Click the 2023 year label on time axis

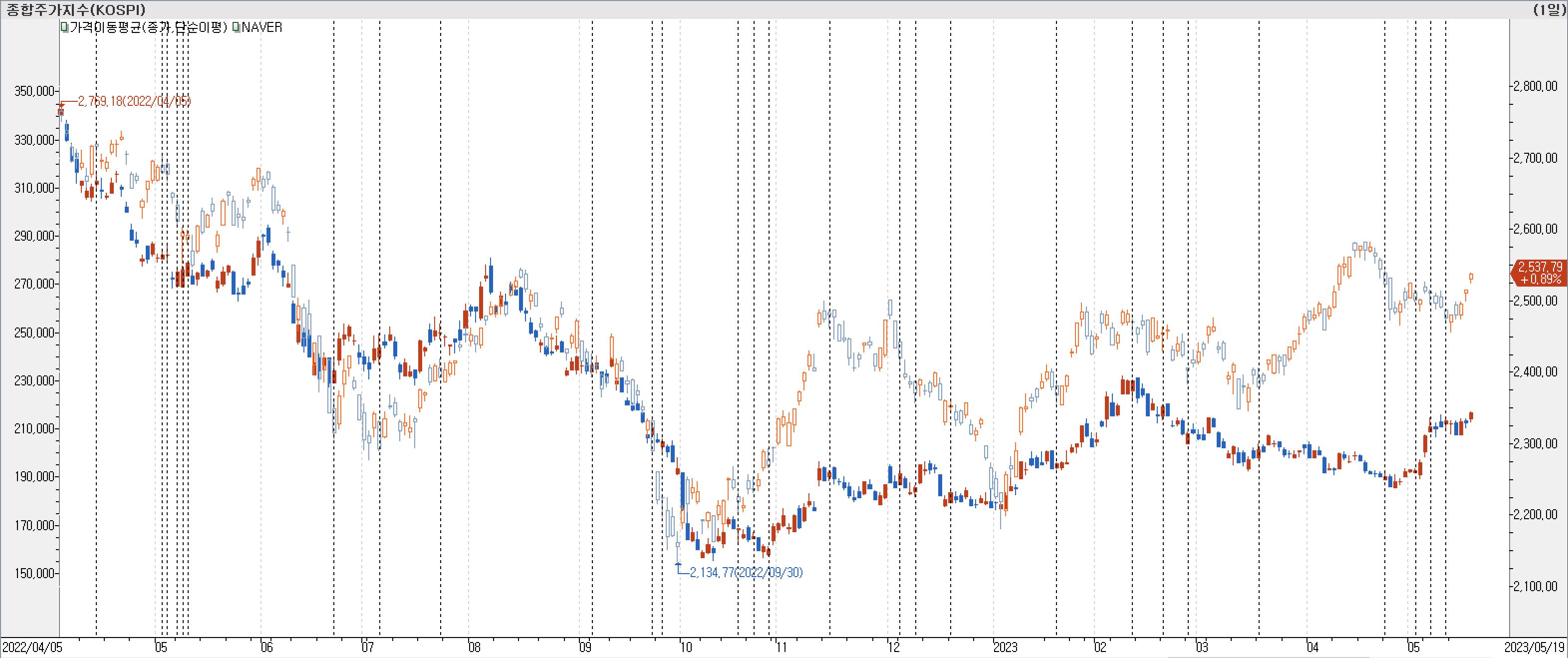(x=1005, y=647)
